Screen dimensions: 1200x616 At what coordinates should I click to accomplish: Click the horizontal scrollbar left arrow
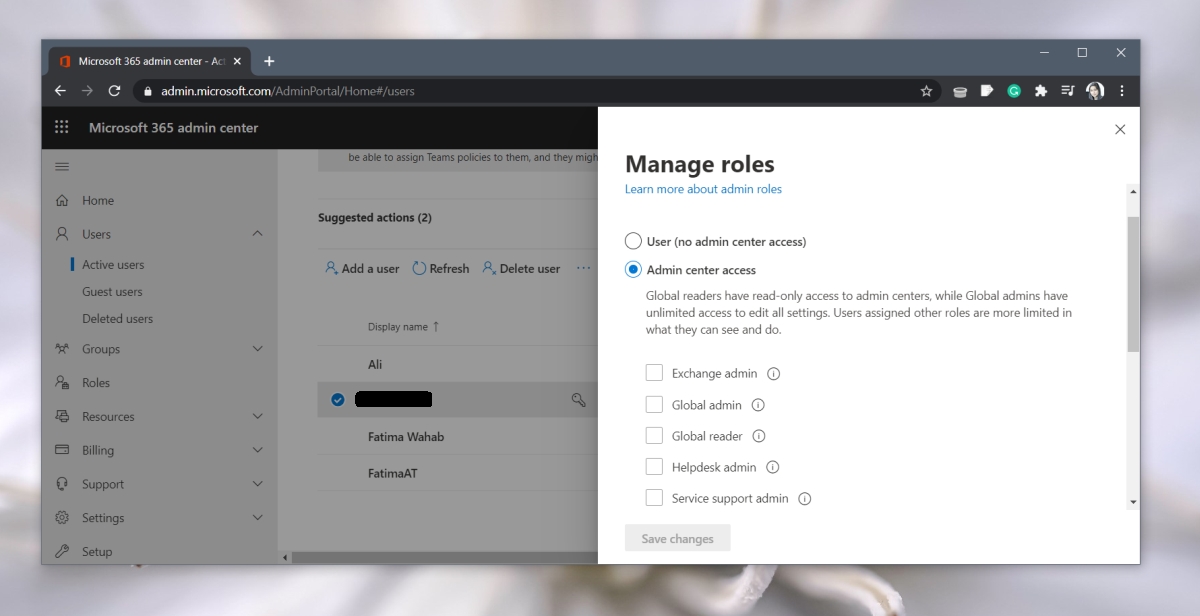tap(285, 557)
